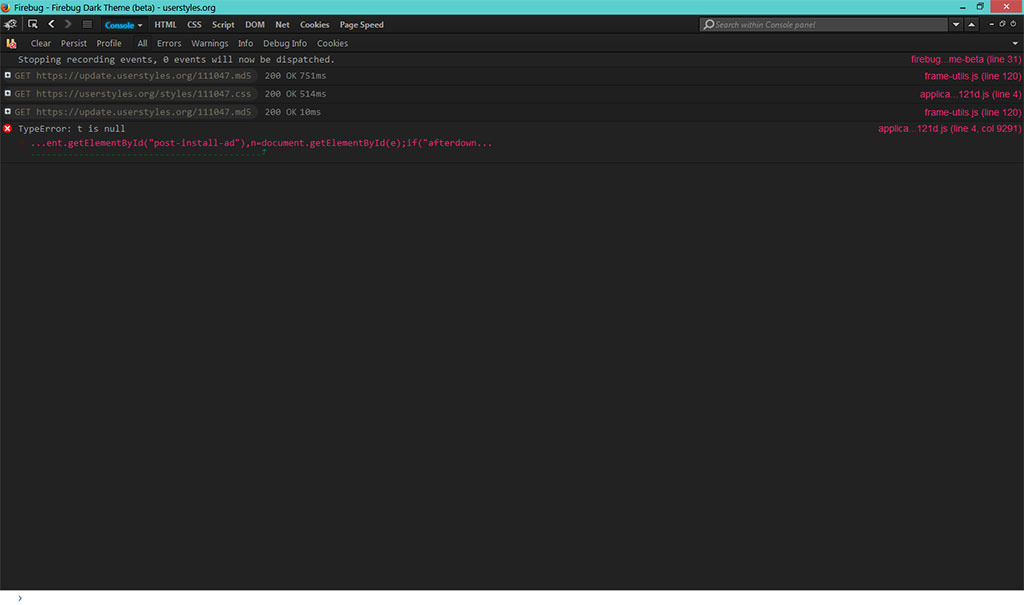Open frame-utils.js link on 751ms row
The width and height of the screenshot is (1024, 605).
pyautogui.click(x=972, y=76)
